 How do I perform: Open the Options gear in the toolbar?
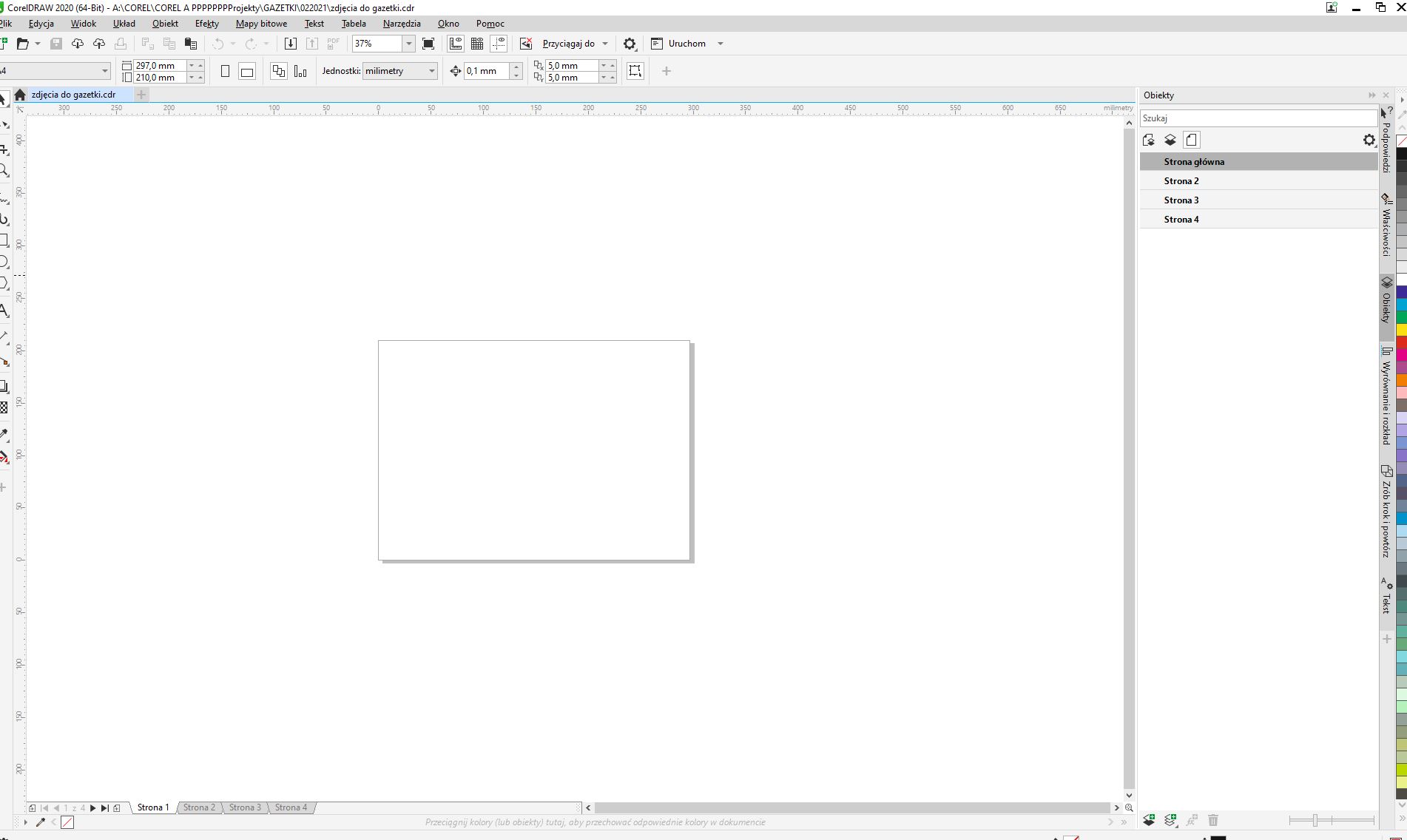630,44
